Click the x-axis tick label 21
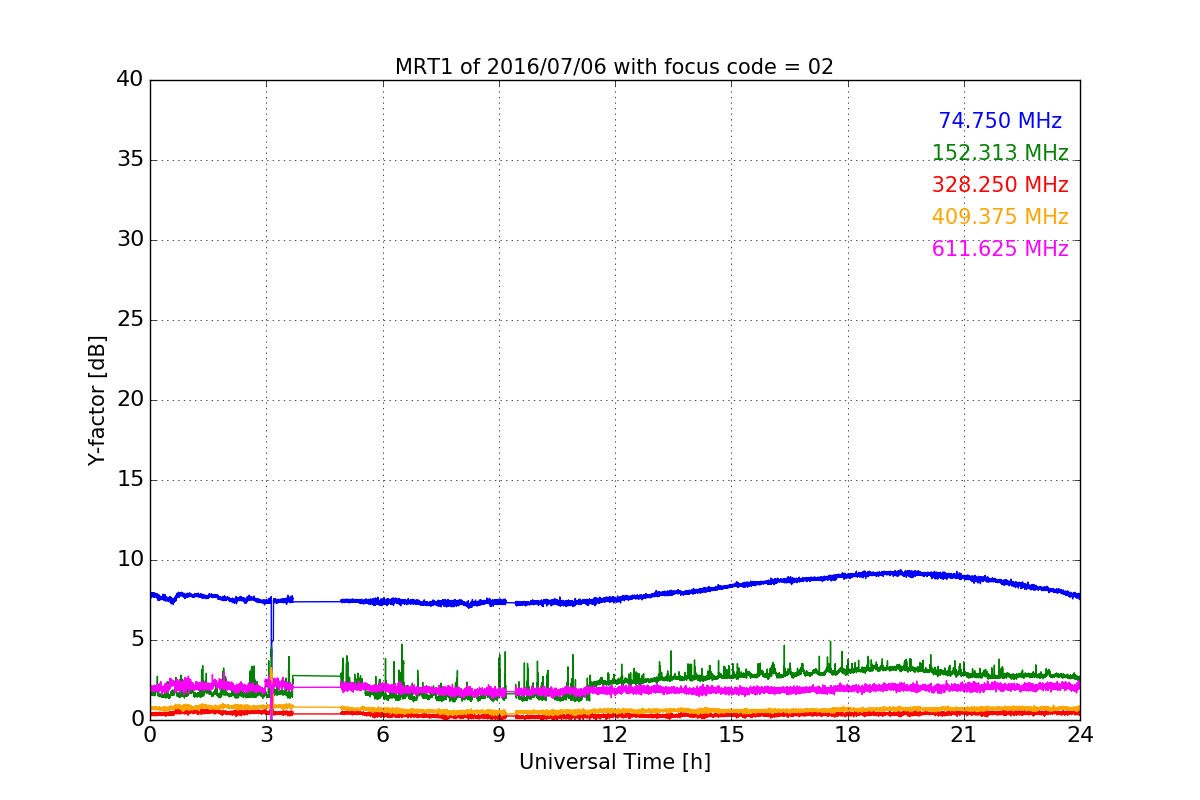This screenshot has height=800, width=1200. pyautogui.click(x=964, y=734)
